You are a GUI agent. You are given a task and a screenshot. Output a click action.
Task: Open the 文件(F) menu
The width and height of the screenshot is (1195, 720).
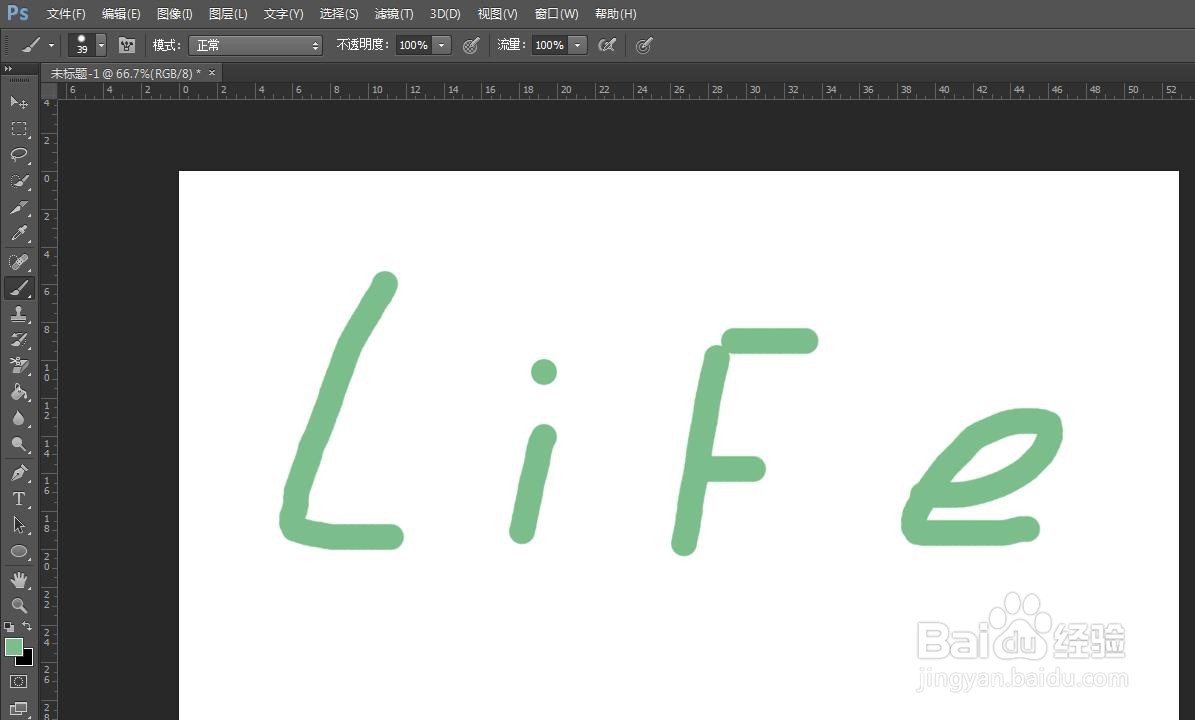tap(66, 14)
